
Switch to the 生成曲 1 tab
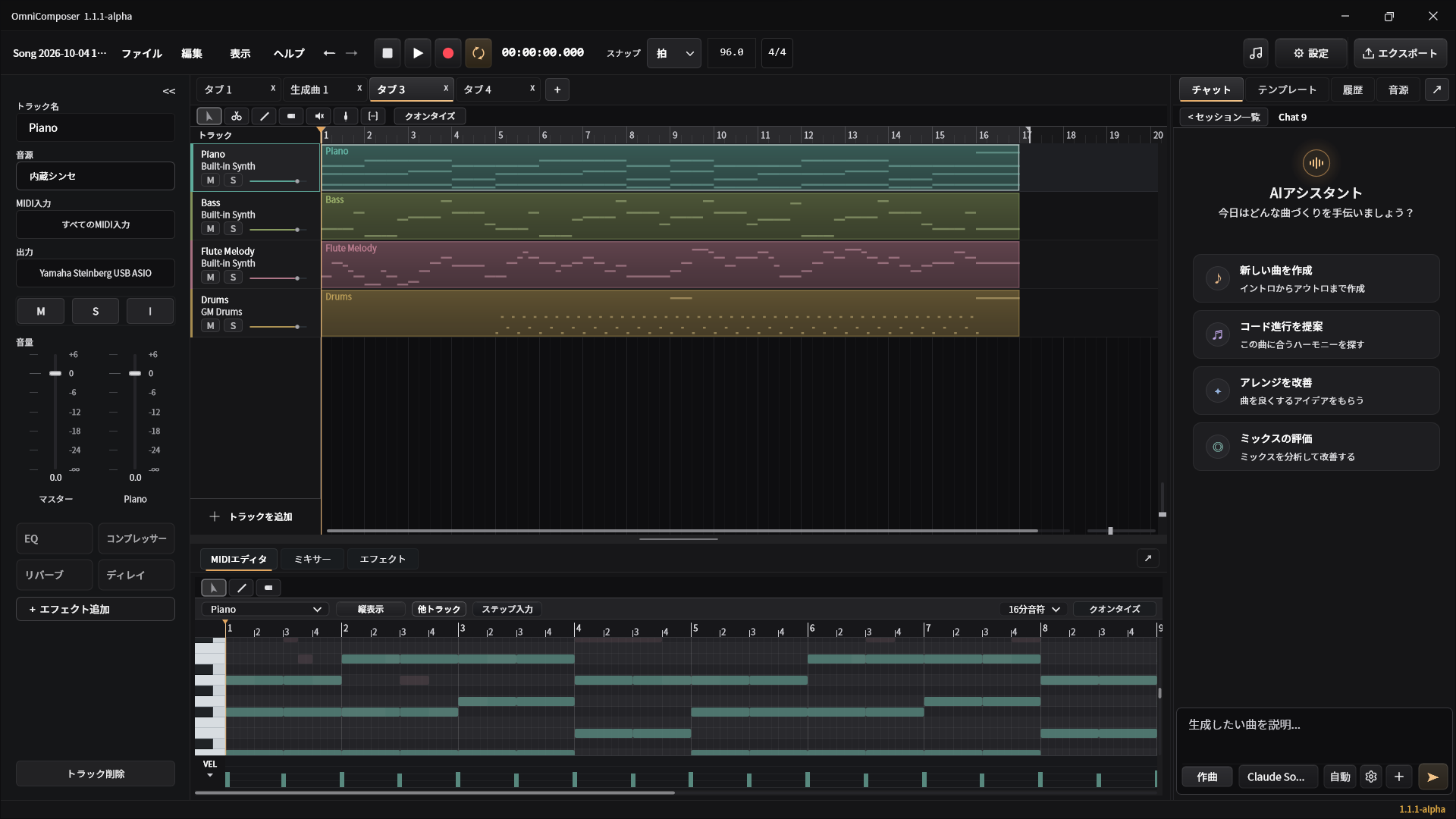tap(326, 89)
